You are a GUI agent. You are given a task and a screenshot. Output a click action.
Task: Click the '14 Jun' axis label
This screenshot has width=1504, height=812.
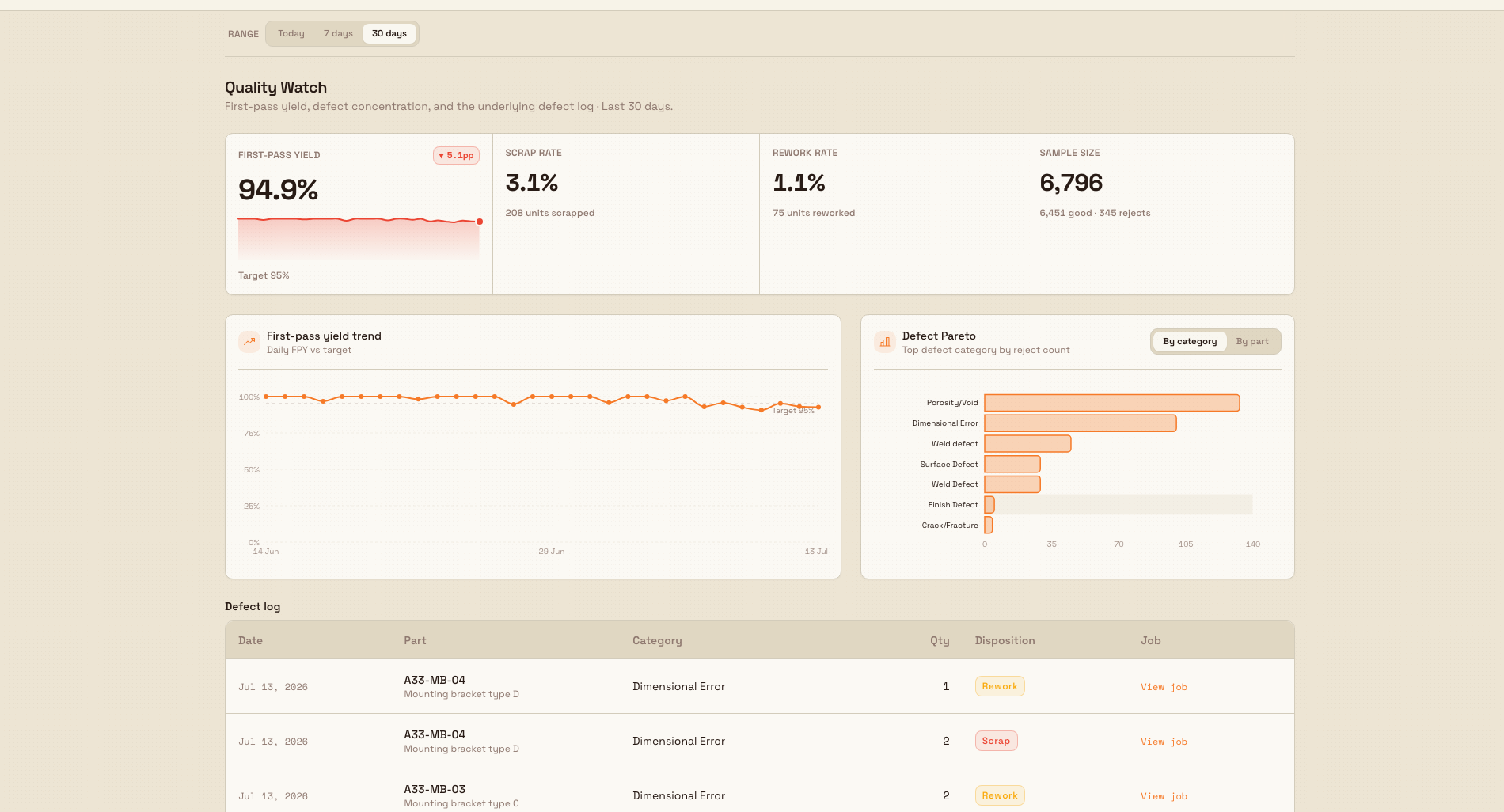(x=266, y=551)
